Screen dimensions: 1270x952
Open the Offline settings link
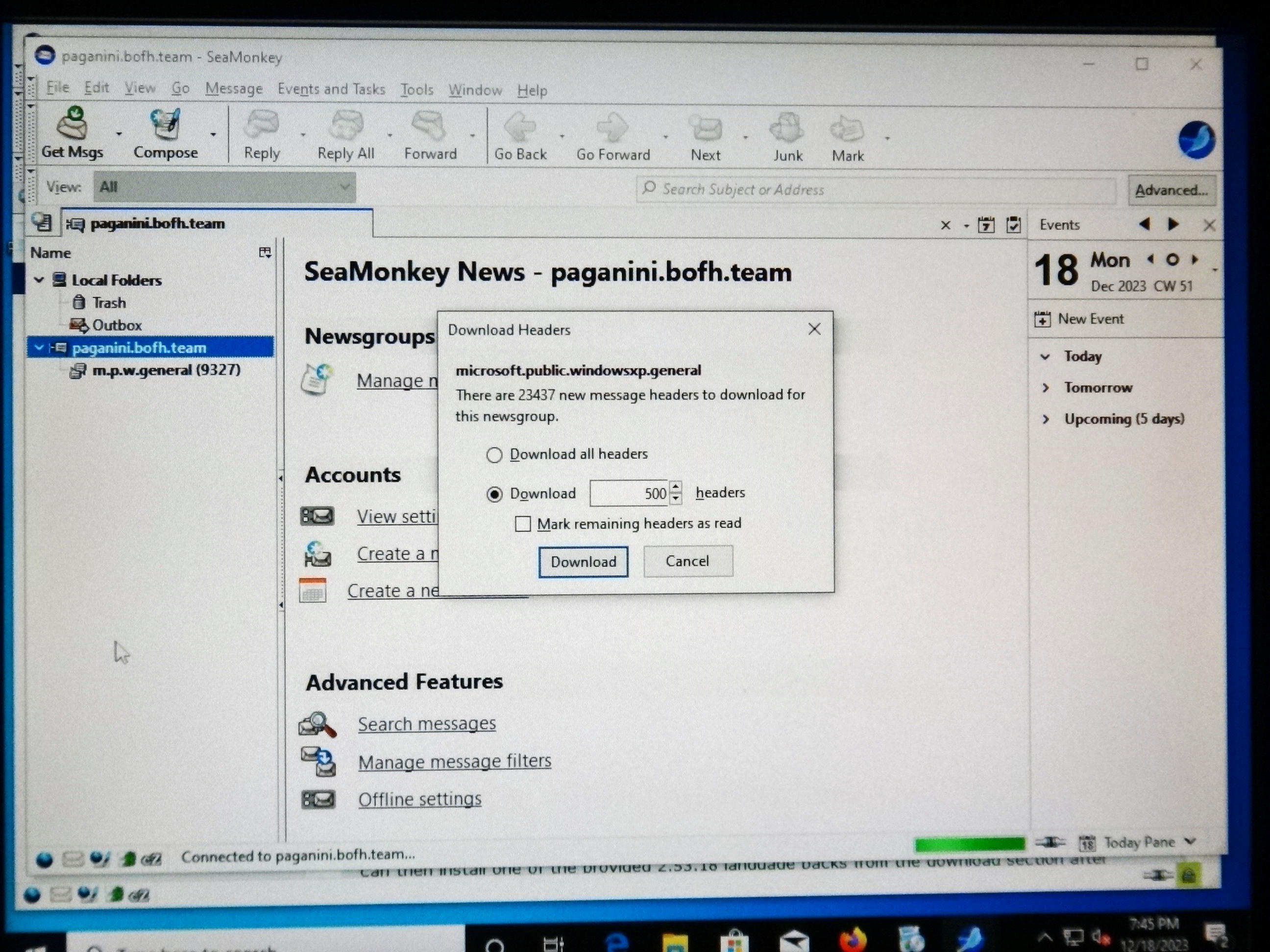pyautogui.click(x=420, y=799)
